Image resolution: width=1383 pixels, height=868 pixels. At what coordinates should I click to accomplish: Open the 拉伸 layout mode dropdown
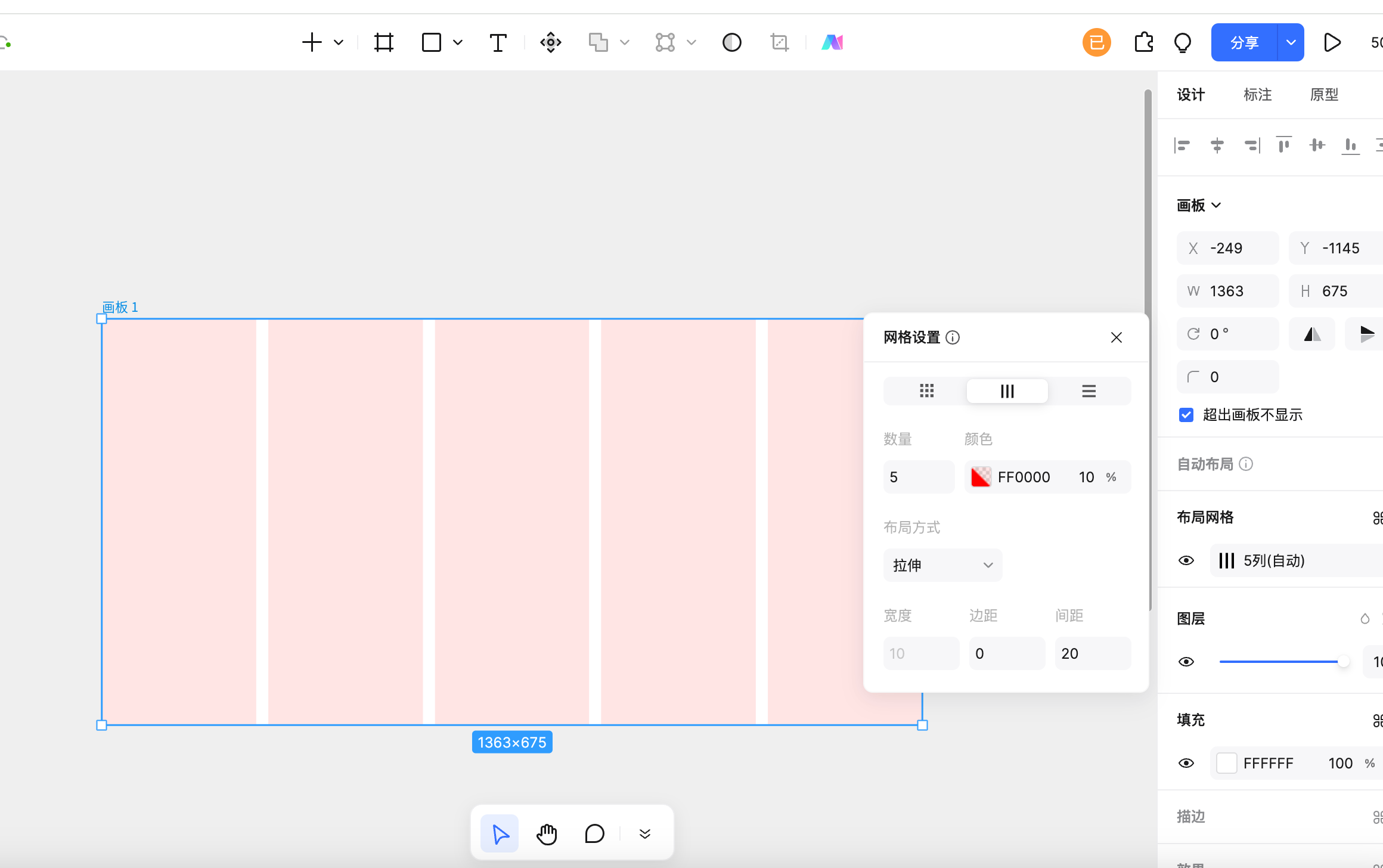(943, 565)
